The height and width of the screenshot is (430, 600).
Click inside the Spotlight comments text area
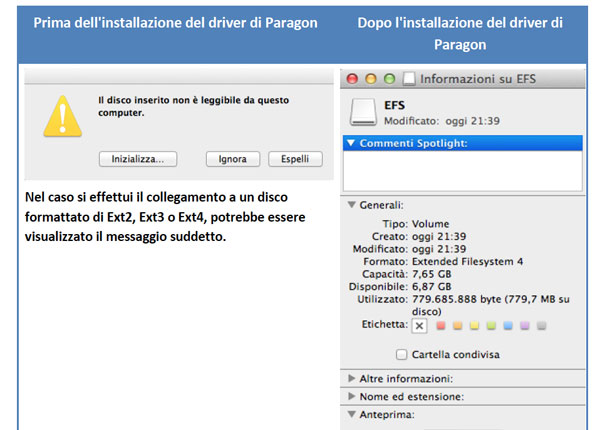tap(463, 171)
